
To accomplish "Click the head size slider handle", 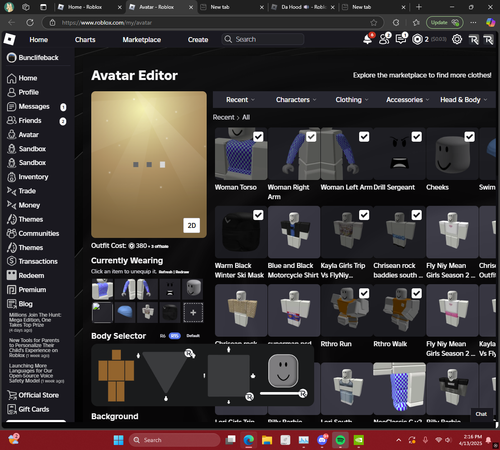I will pyautogui.click(x=303, y=394).
